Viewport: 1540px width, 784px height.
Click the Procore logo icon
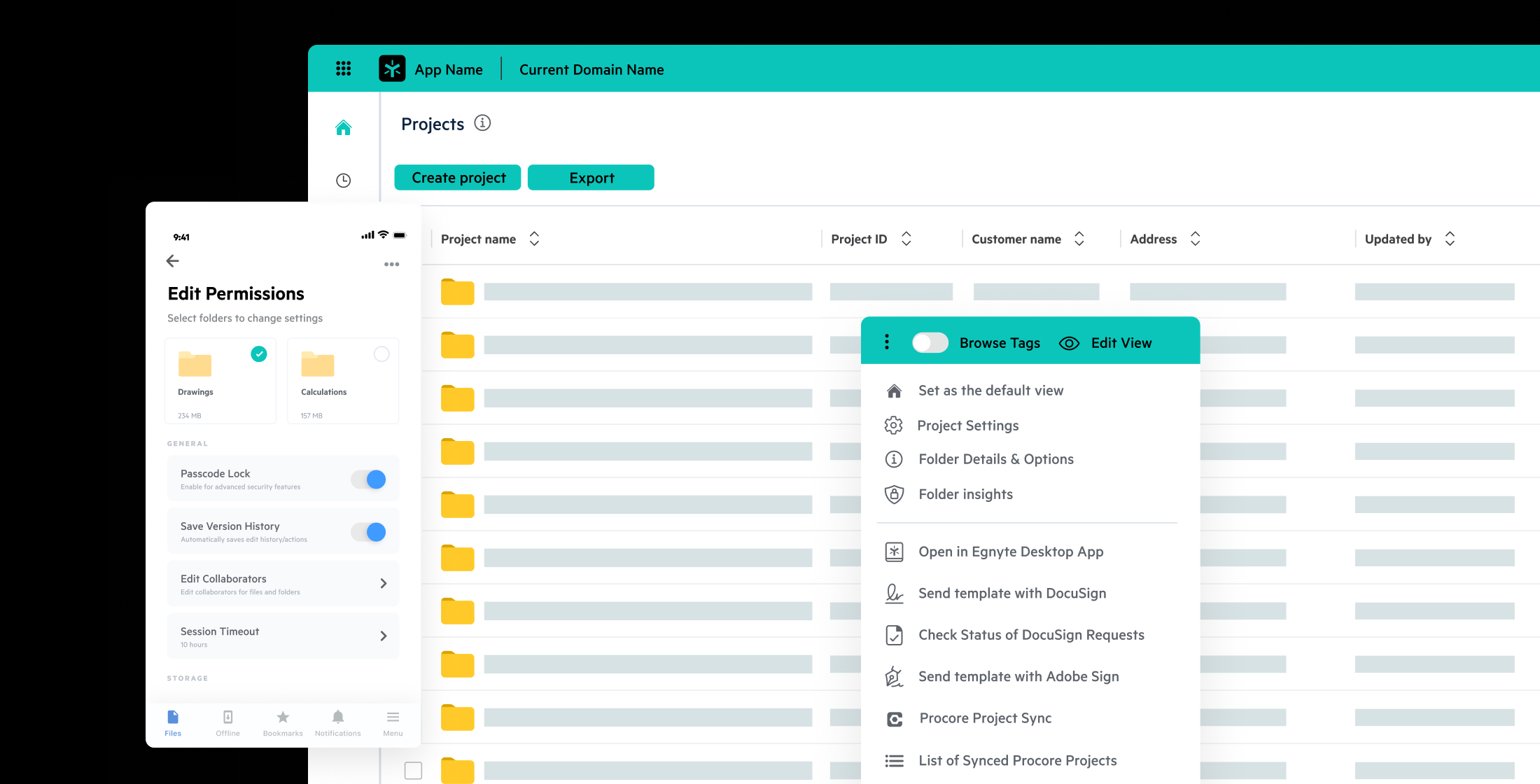click(895, 719)
